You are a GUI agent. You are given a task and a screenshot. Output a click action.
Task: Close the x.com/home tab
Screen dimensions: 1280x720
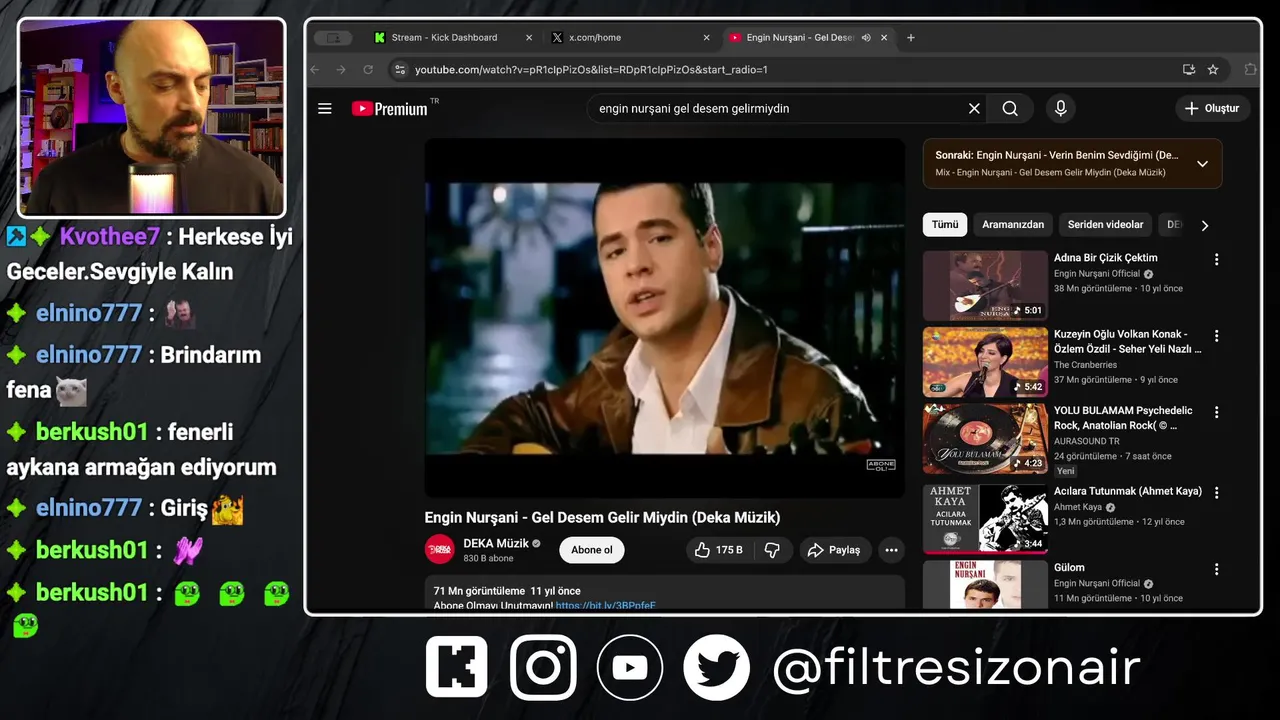[x=706, y=37]
